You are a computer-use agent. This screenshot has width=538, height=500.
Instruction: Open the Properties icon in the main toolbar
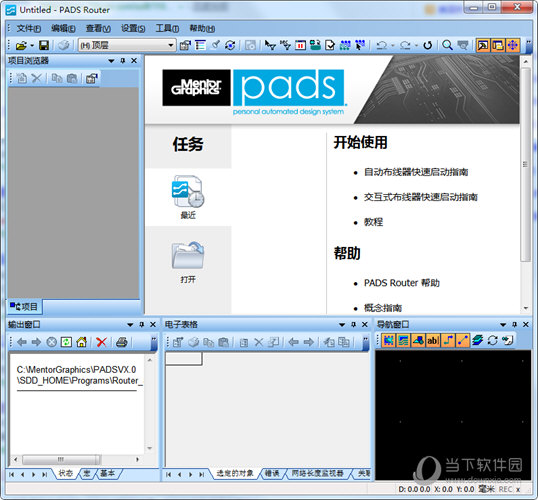point(185,45)
